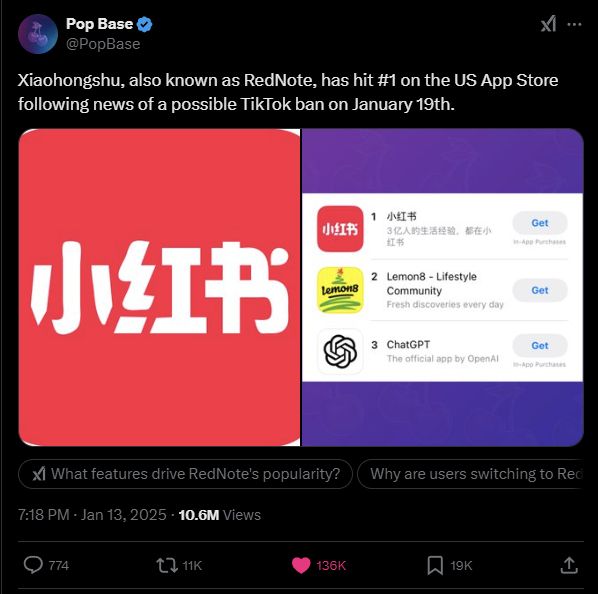Open the App Store ranking screenshot
The width and height of the screenshot is (598, 594).
(442, 287)
